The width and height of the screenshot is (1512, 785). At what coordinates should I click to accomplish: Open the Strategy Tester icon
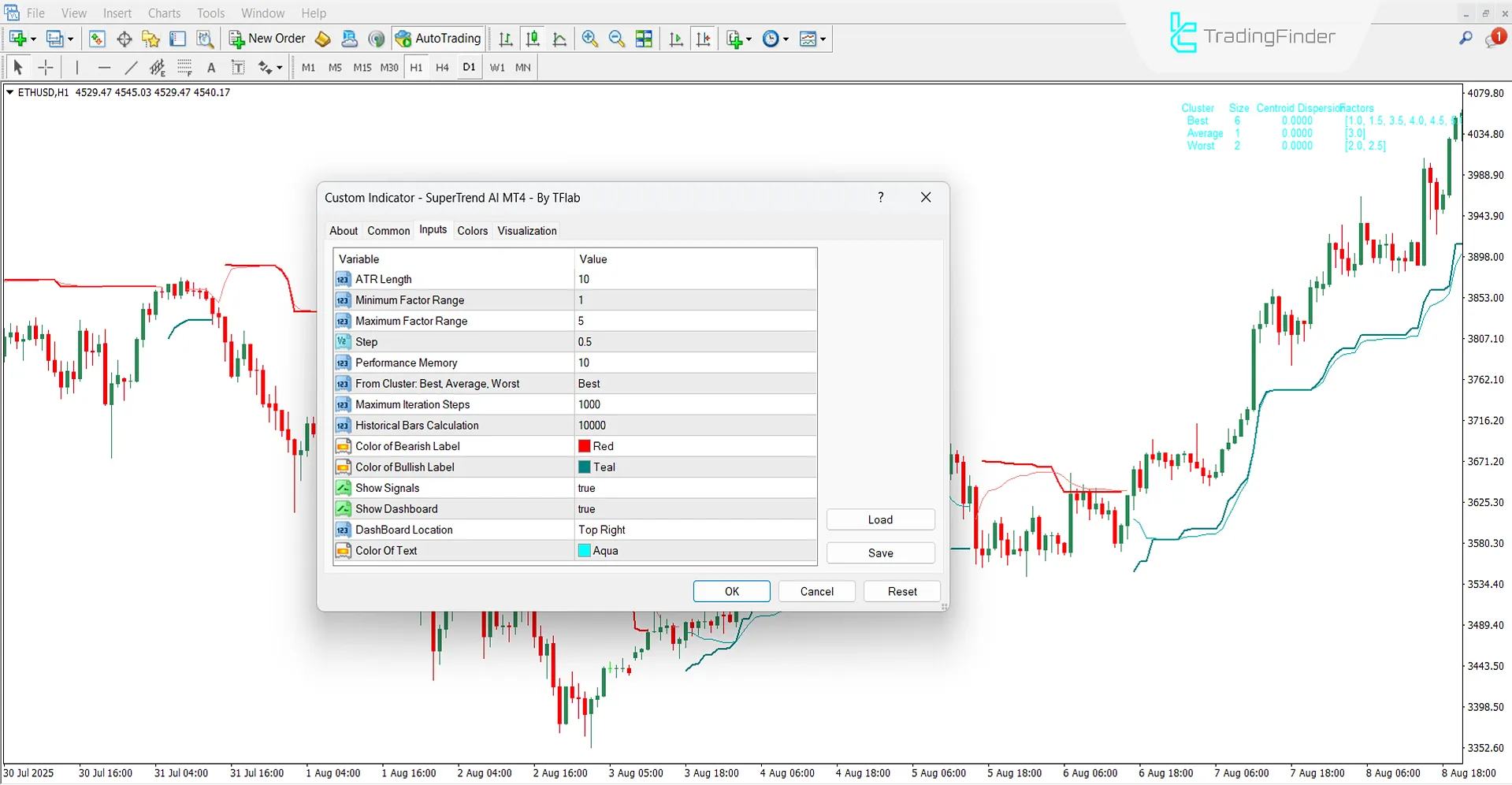206,39
